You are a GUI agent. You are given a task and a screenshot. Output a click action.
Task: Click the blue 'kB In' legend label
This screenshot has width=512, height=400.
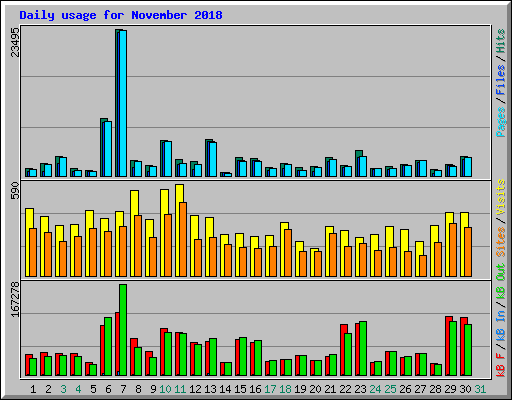point(501,326)
